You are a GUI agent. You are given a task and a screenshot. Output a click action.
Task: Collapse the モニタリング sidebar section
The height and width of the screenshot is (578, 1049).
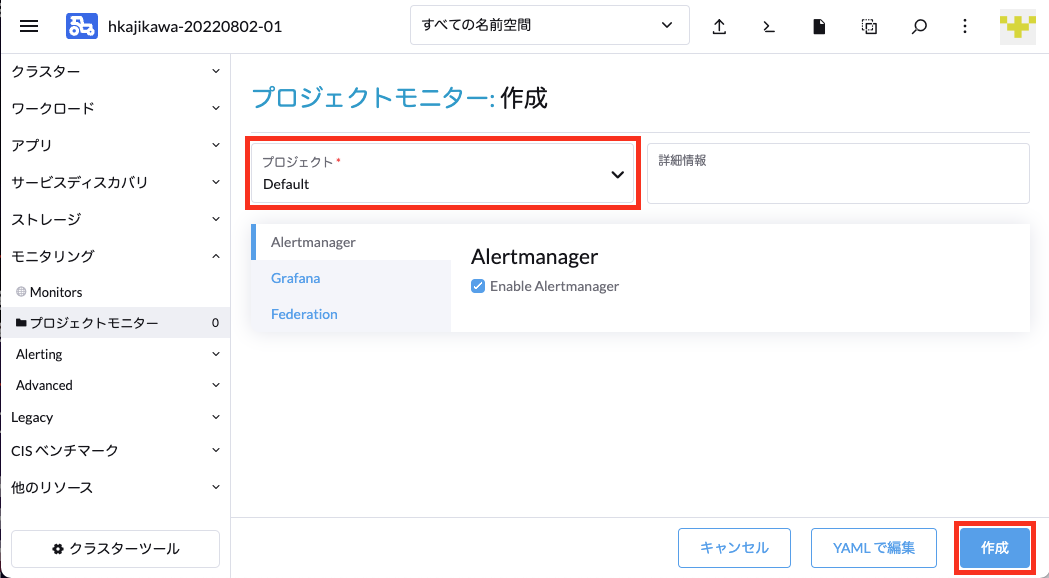pos(115,256)
